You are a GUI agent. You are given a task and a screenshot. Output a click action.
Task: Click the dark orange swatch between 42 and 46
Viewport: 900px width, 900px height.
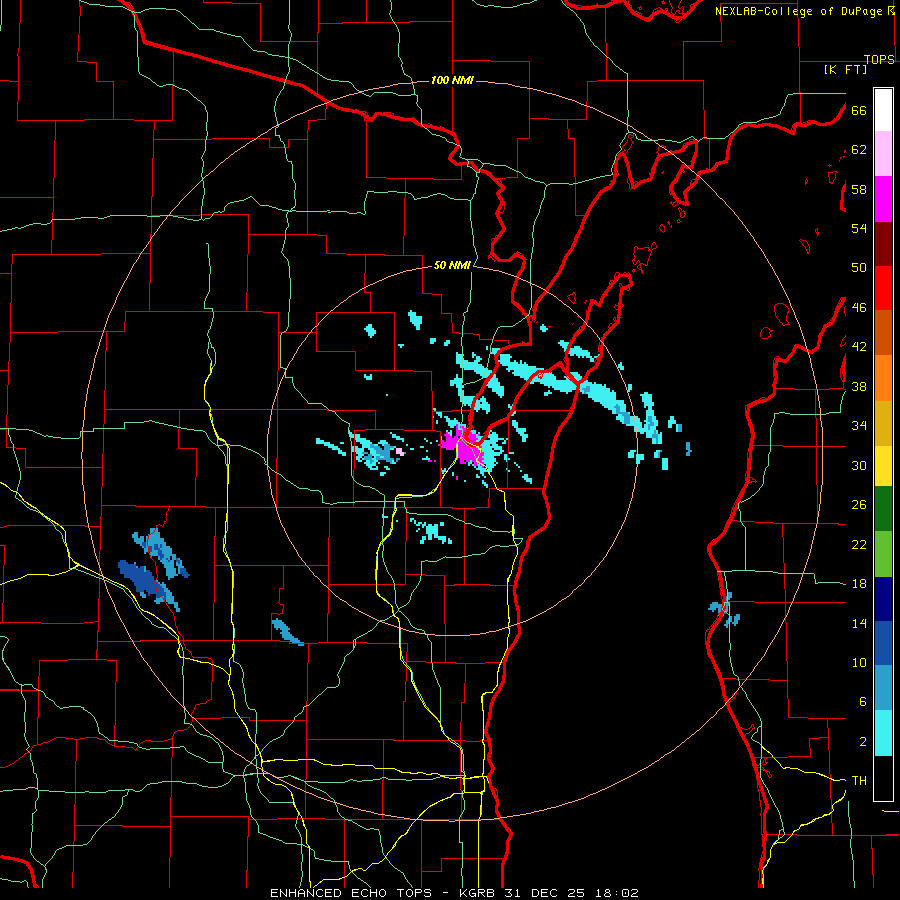[883, 332]
